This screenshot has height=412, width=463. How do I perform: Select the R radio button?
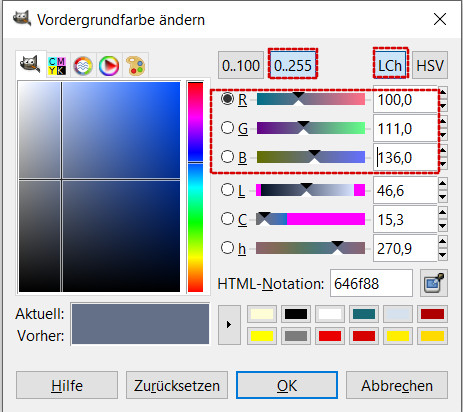(227, 99)
